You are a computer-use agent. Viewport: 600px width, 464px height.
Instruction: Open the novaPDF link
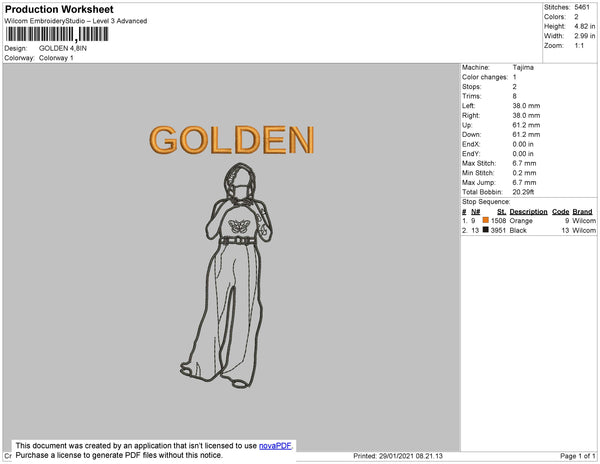coord(275,446)
